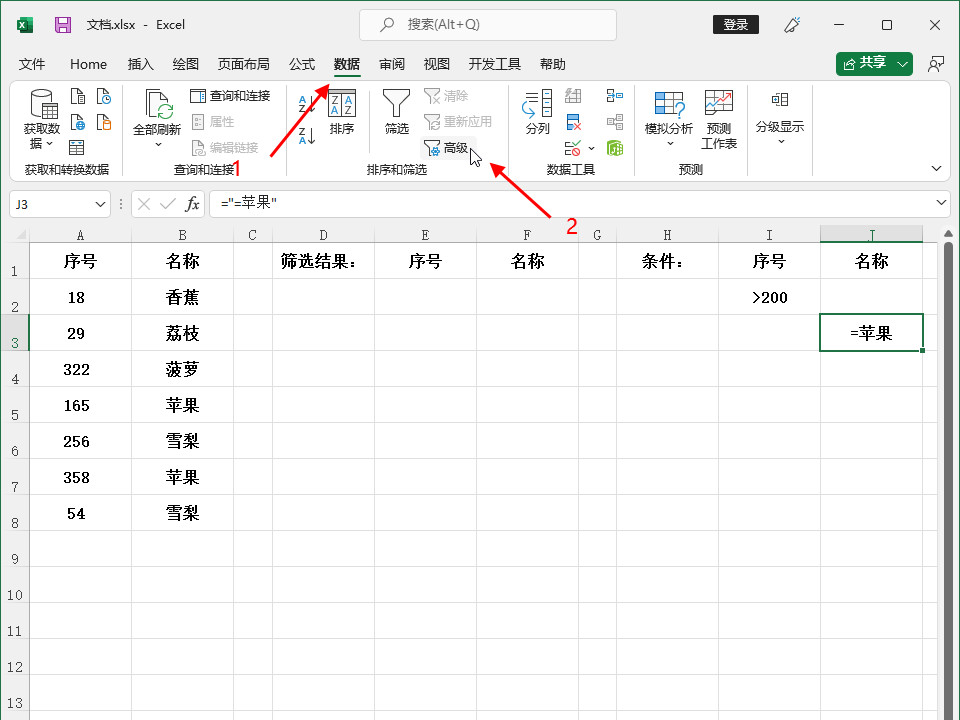Click inside the formula bar text
The height and width of the screenshot is (720, 960).
coord(249,203)
